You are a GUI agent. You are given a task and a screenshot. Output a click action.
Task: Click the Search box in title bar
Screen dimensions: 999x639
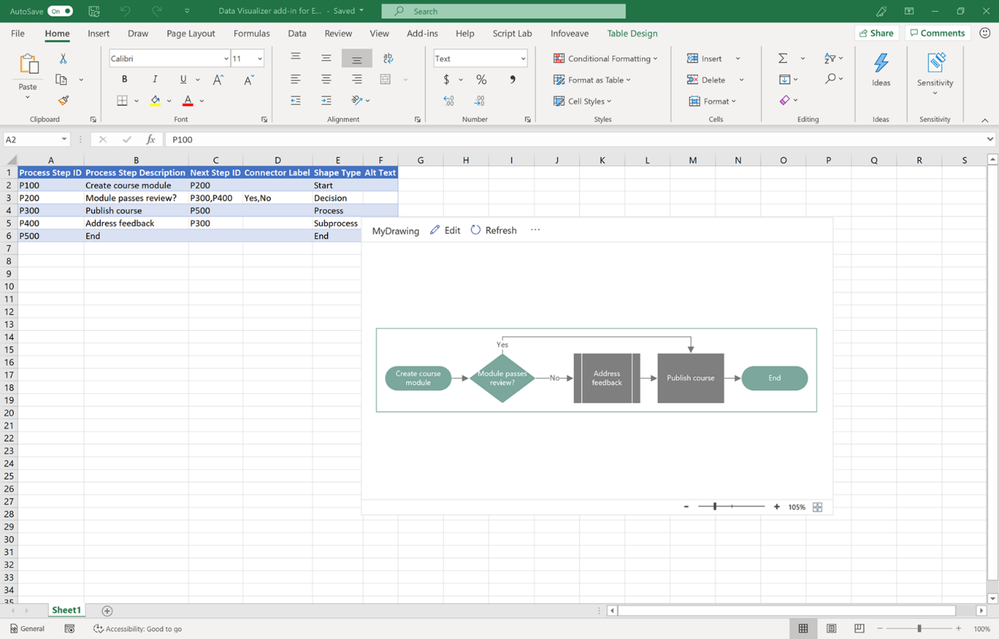click(503, 11)
